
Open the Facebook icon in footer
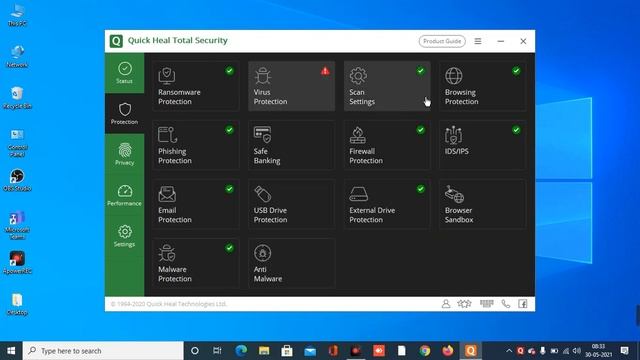(523, 304)
